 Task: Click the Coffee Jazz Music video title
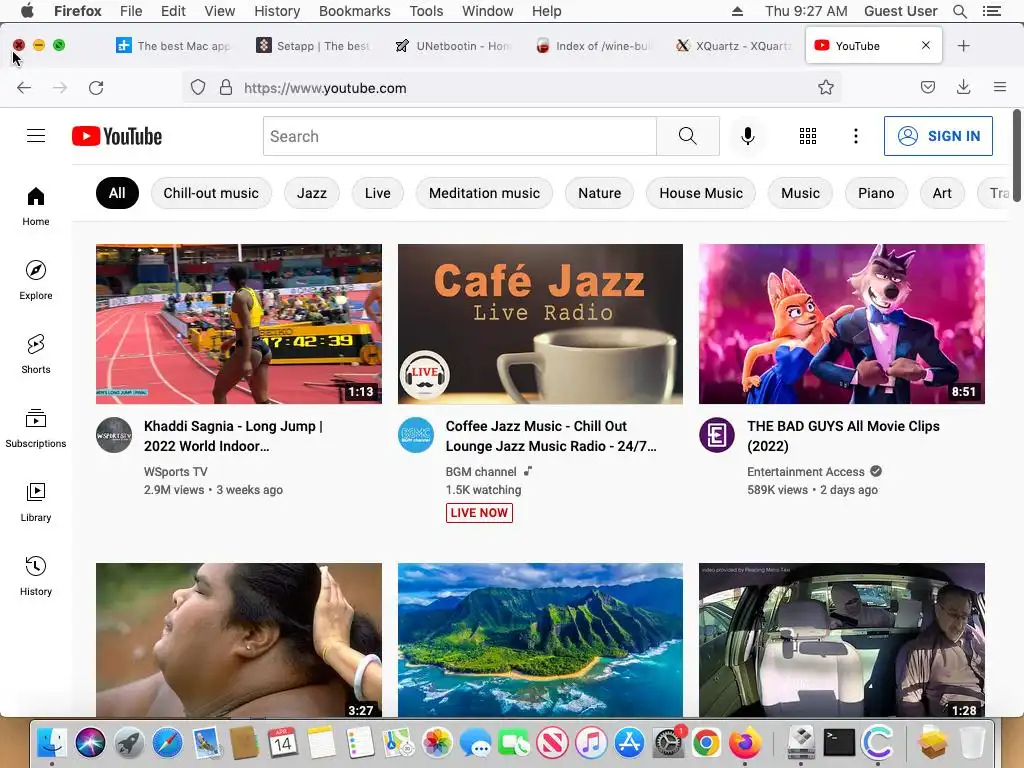click(x=551, y=436)
